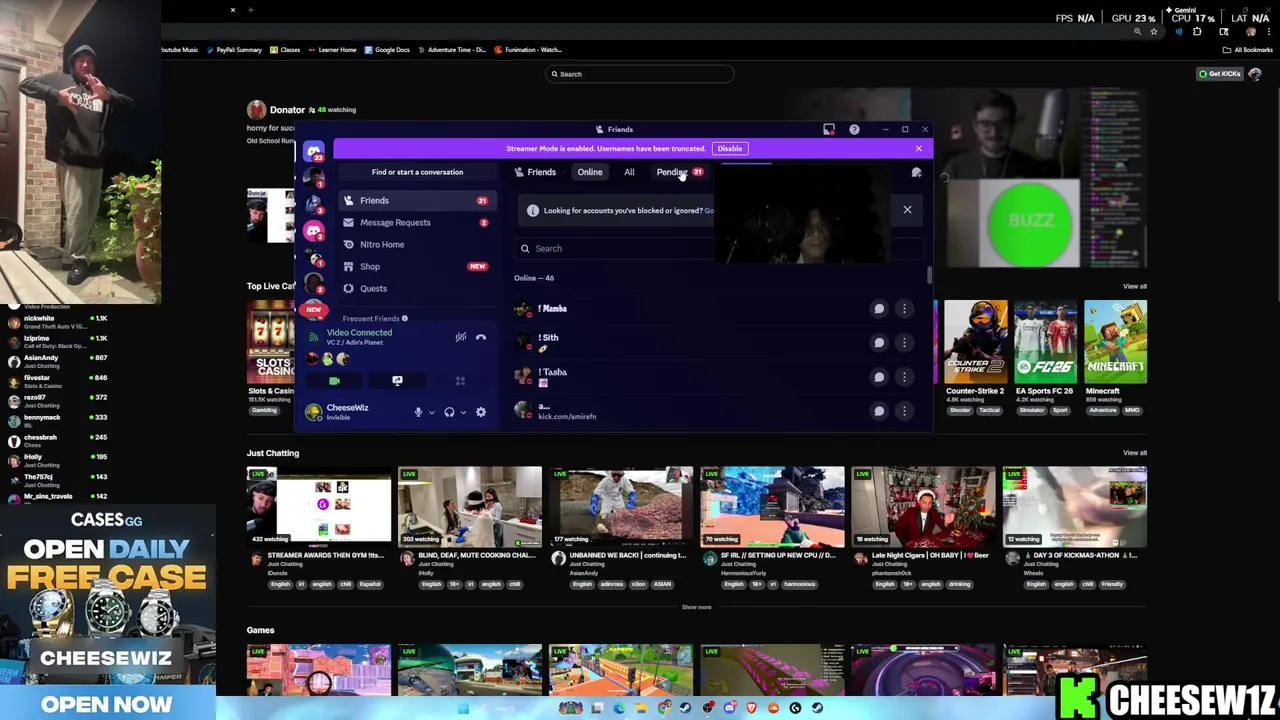Open the Discord Shop
This screenshot has width=1280, height=720.
click(x=416, y=267)
